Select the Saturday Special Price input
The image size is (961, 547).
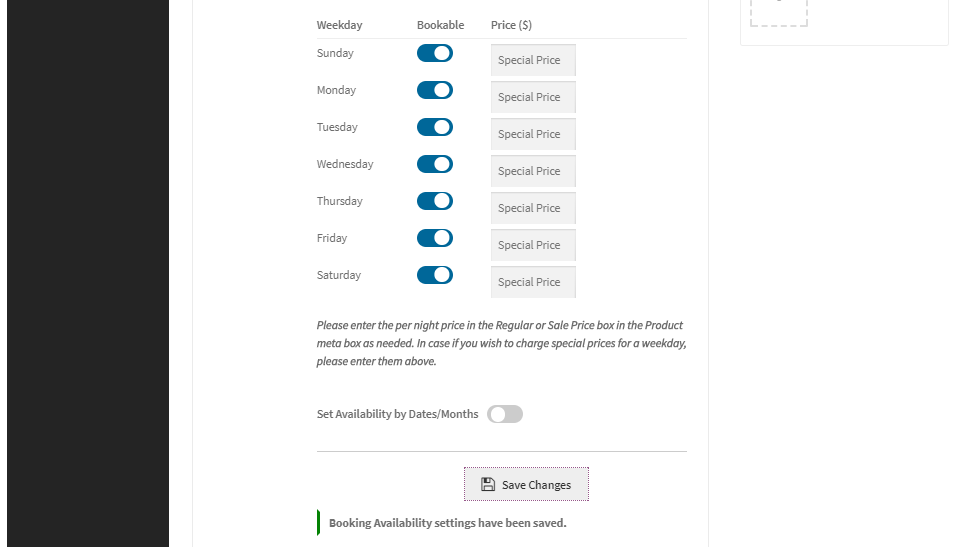point(533,282)
